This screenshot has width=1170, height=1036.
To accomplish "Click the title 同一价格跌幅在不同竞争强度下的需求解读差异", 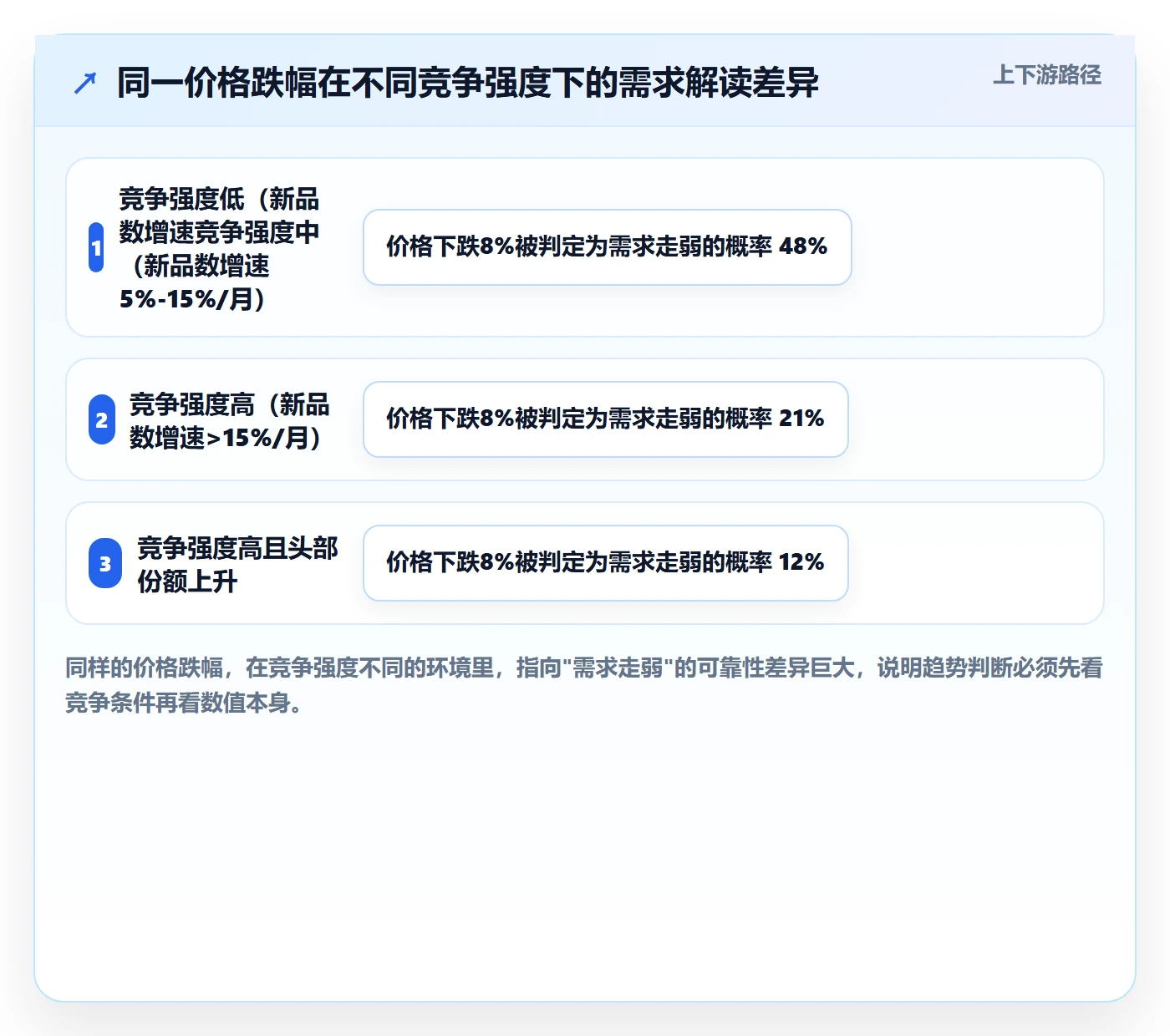I will click(468, 83).
